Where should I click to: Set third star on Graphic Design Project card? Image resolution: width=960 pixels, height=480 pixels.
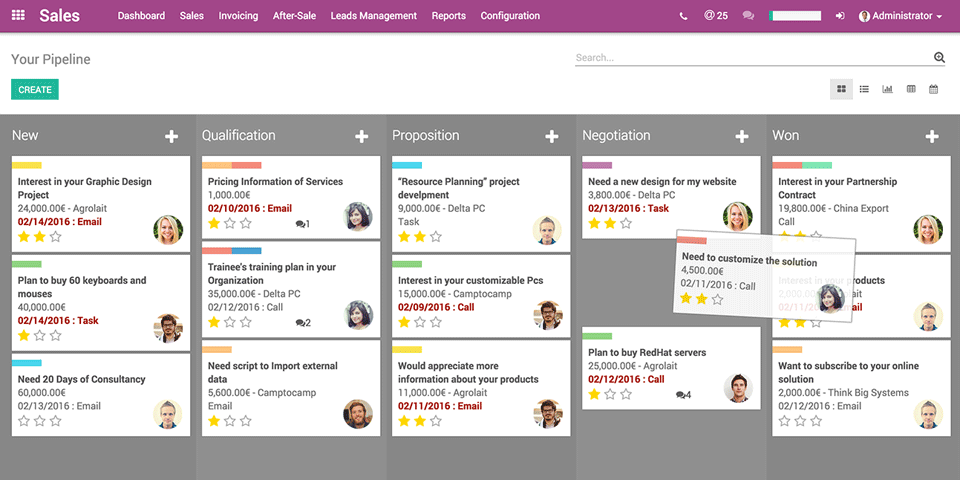(56, 237)
